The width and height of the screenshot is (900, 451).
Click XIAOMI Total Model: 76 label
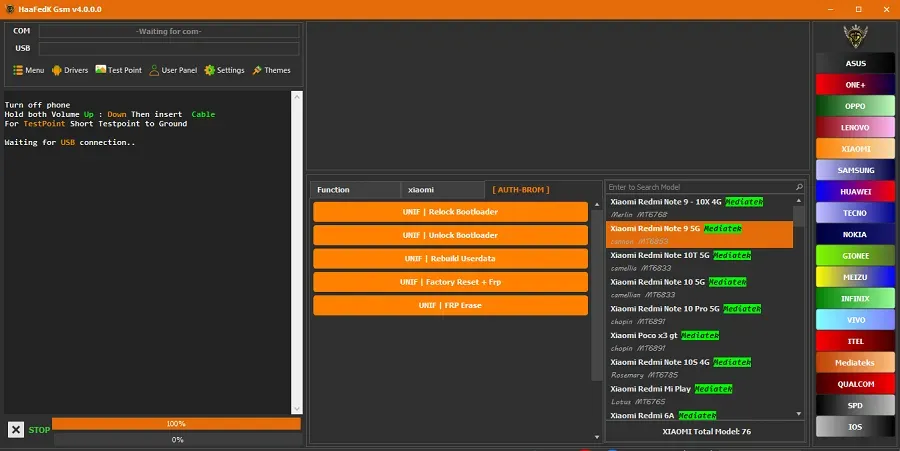tap(706, 431)
